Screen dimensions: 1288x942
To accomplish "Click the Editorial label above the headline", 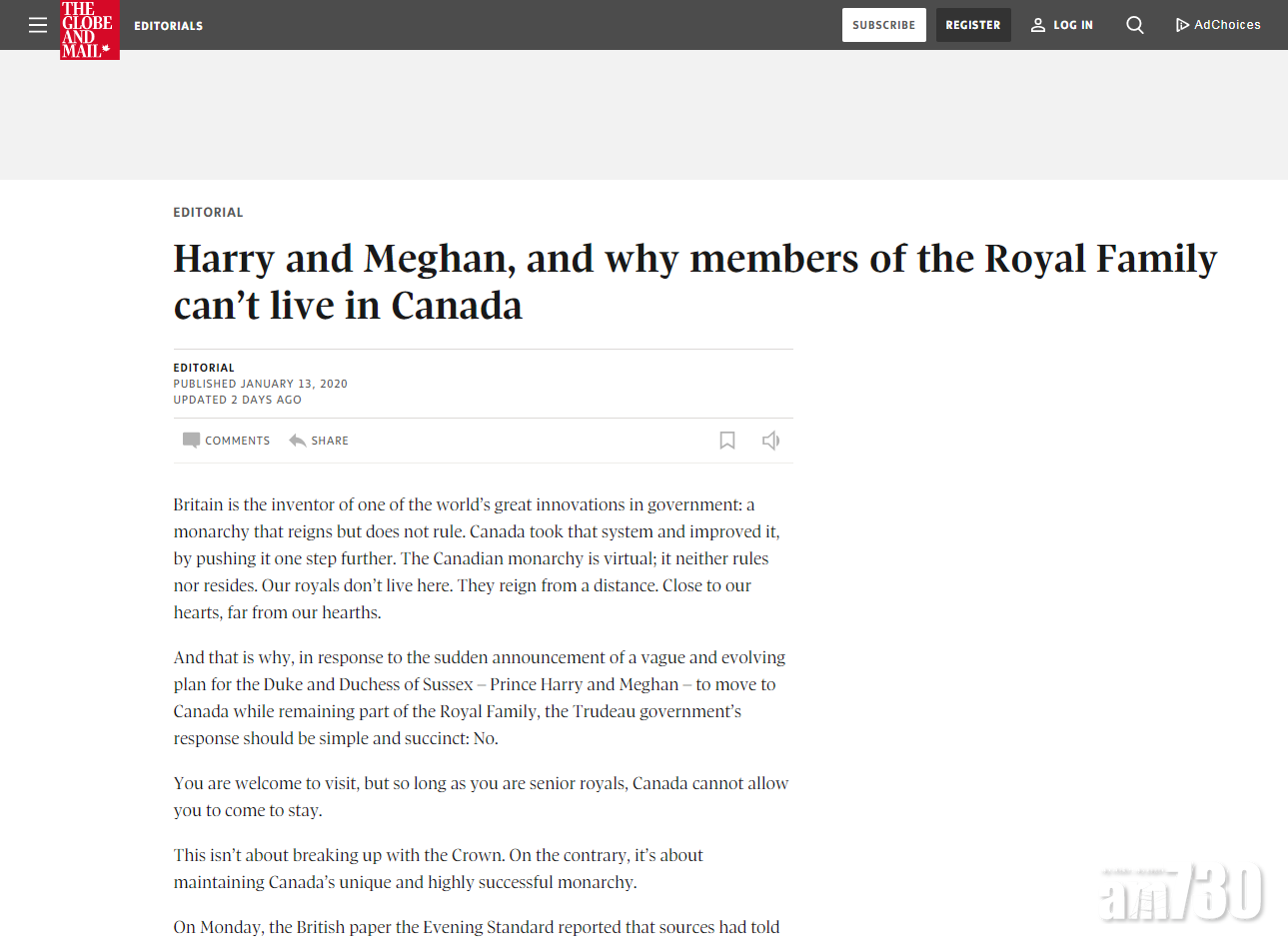I will coord(208,213).
